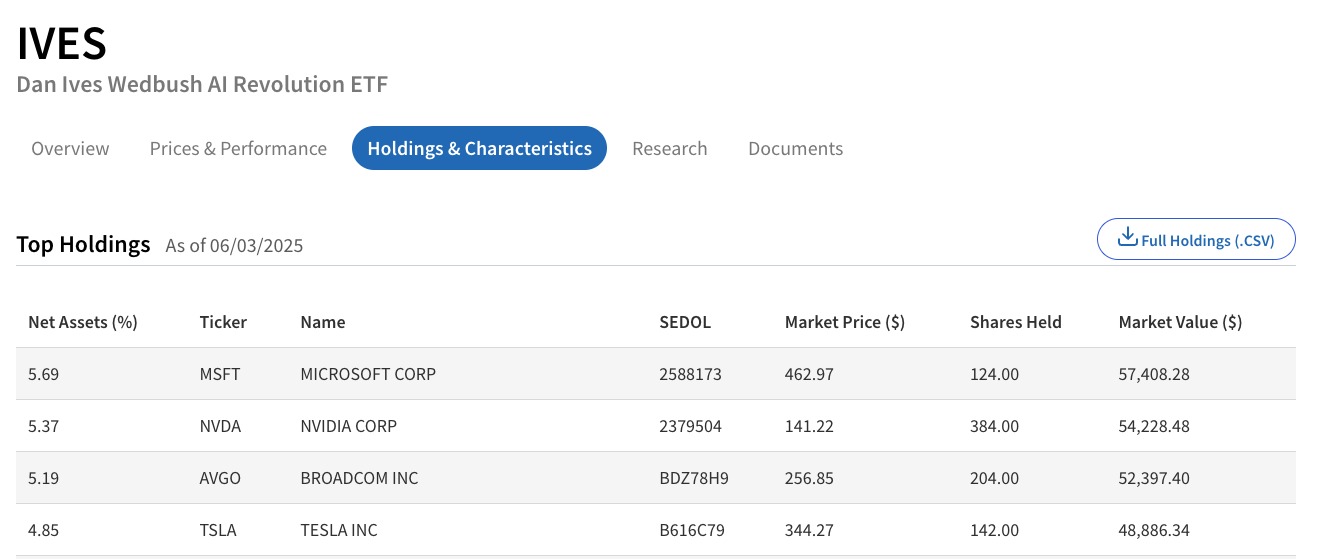The image size is (1325, 559).
Task: Click the Net Assets (%) column header
Action: [83, 322]
